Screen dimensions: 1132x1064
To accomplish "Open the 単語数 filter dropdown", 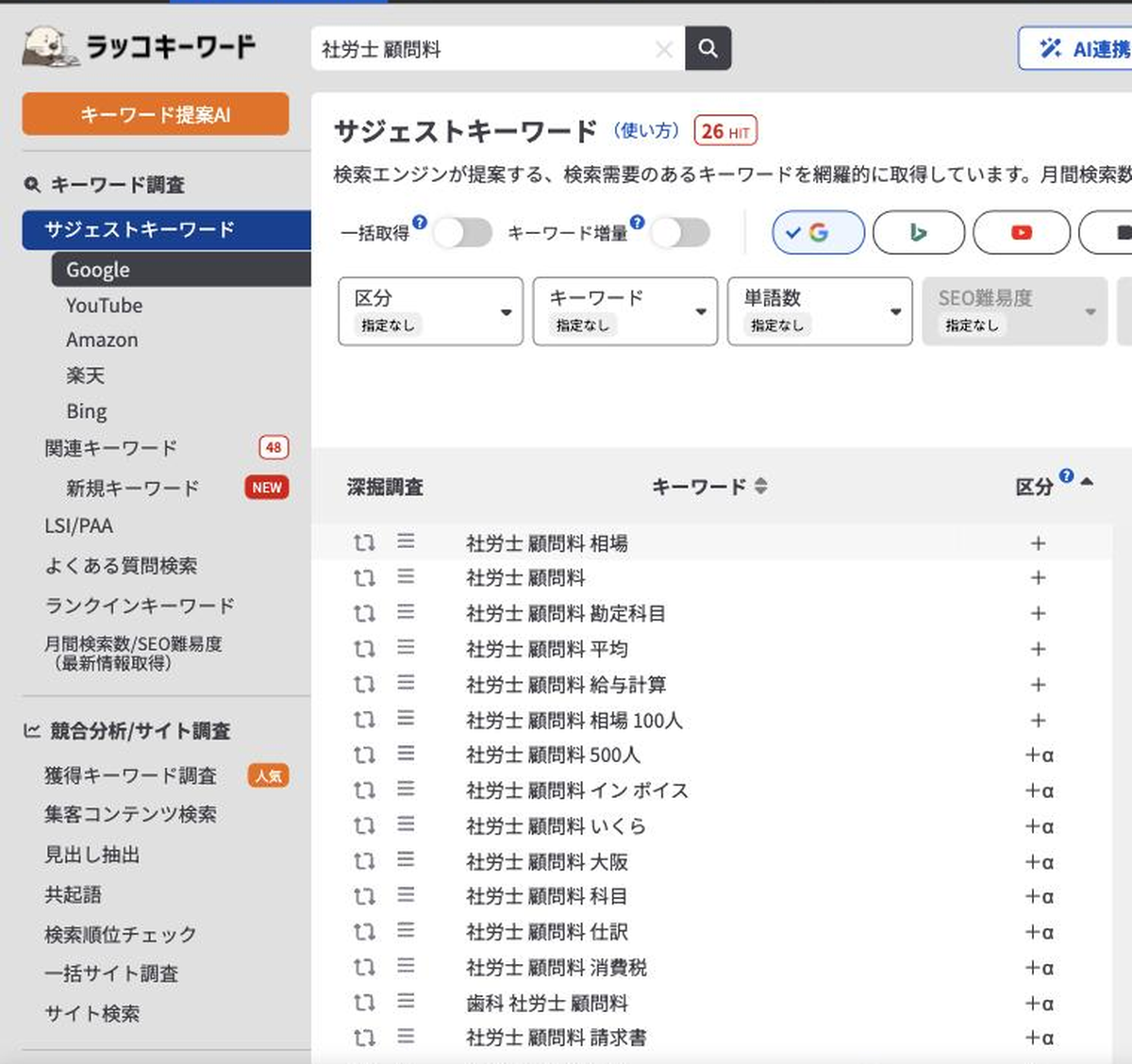I will pyautogui.click(x=820, y=311).
